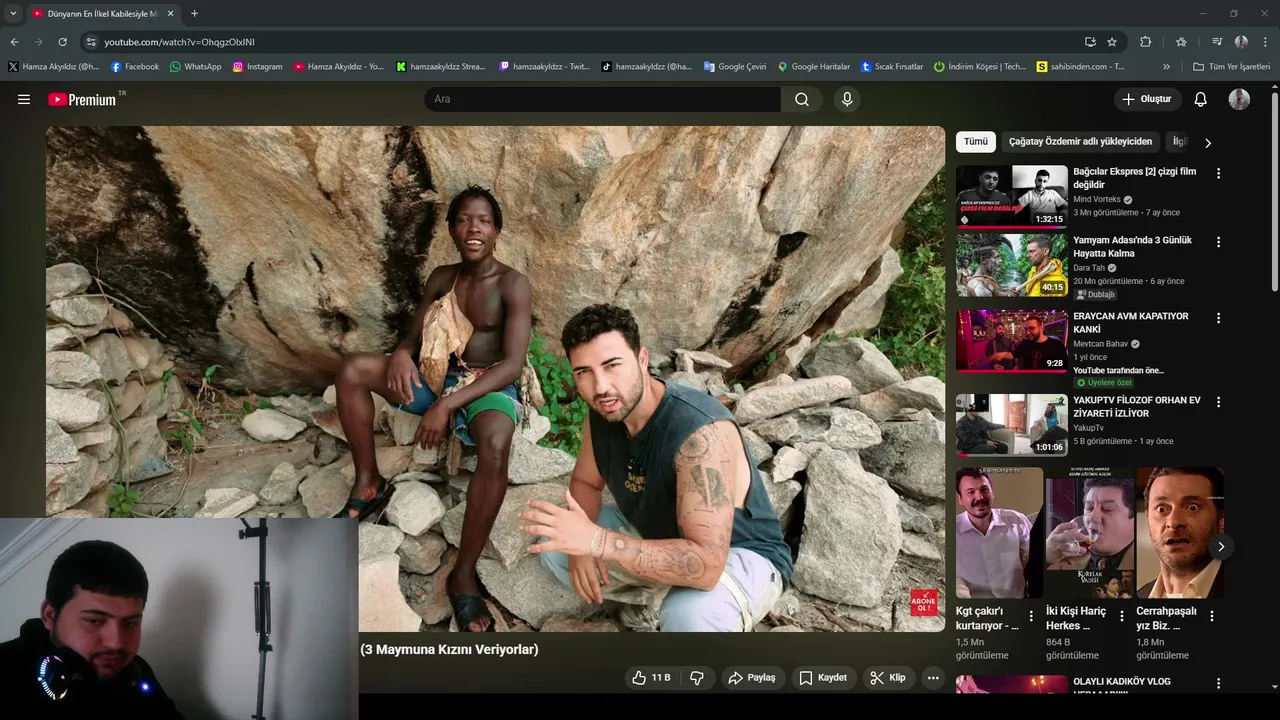Open the browser extensions puzzle icon
Image resolution: width=1280 pixels, height=720 pixels.
1146,42
